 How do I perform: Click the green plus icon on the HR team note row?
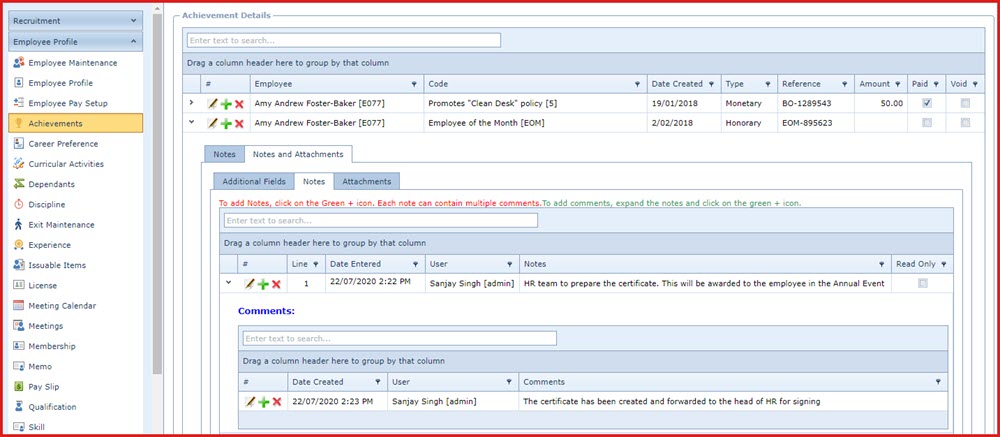pyautogui.click(x=263, y=284)
